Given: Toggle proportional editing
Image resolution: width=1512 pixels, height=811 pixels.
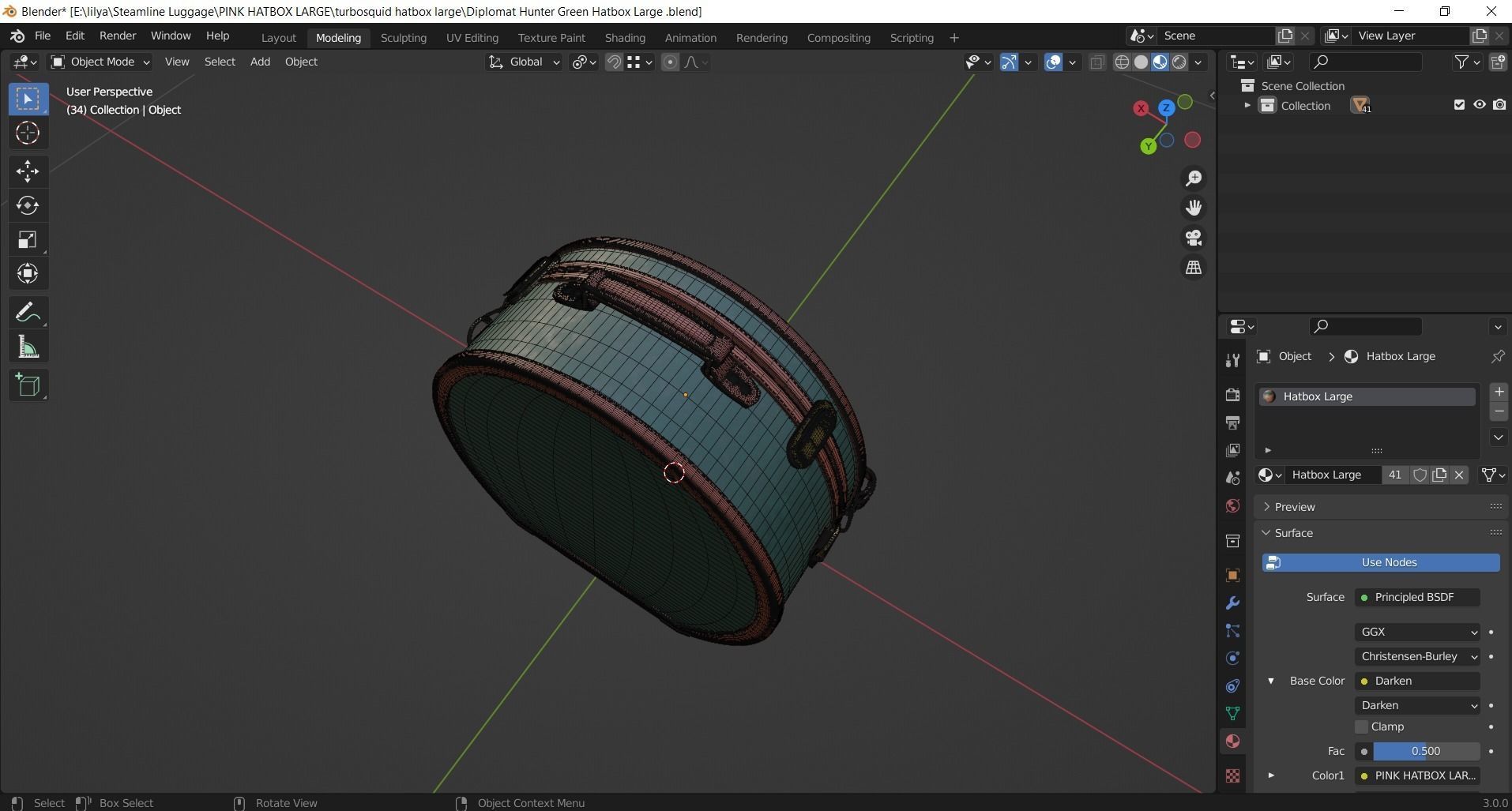Looking at the screenshot, I should click(x=670, y=62).
